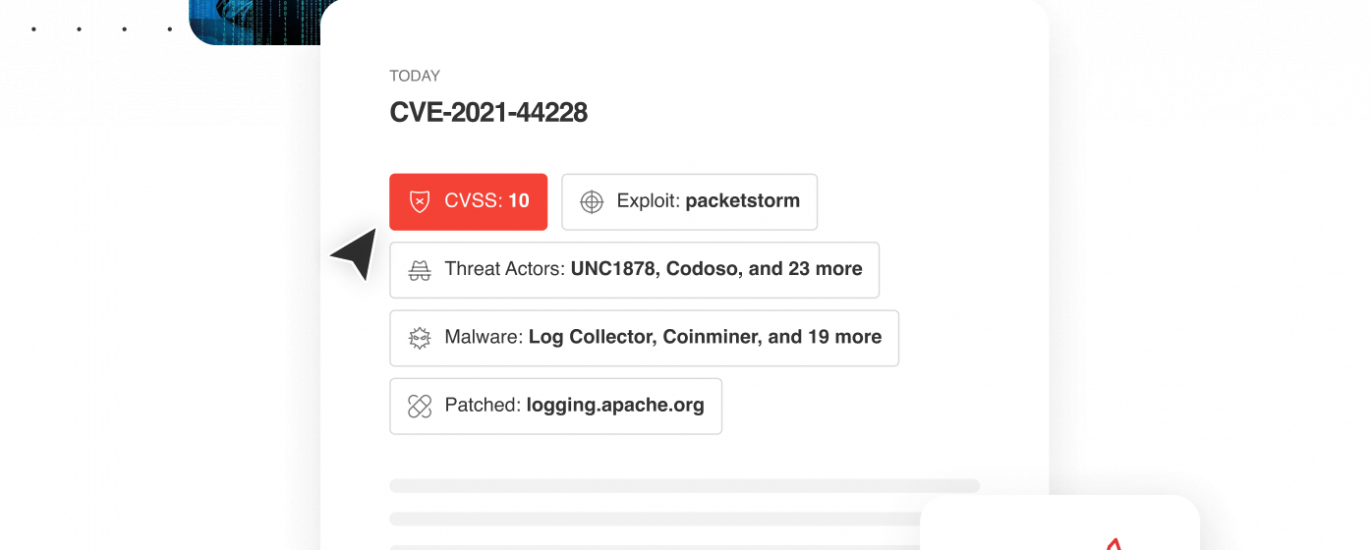
Task: Click the black arrow pointer icon
Action: point(355,254)
